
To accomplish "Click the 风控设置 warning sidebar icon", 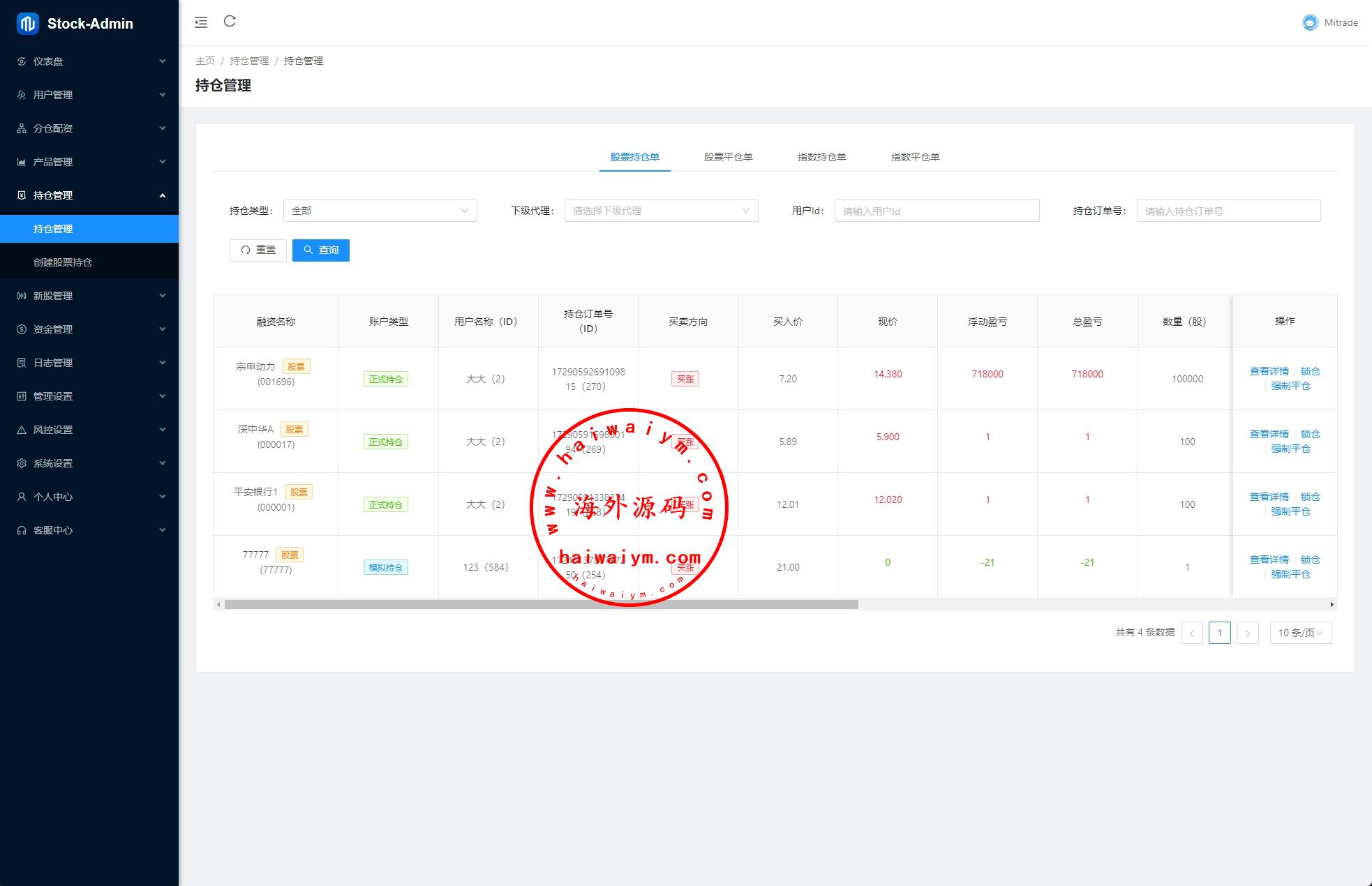I will click(22, 430).
